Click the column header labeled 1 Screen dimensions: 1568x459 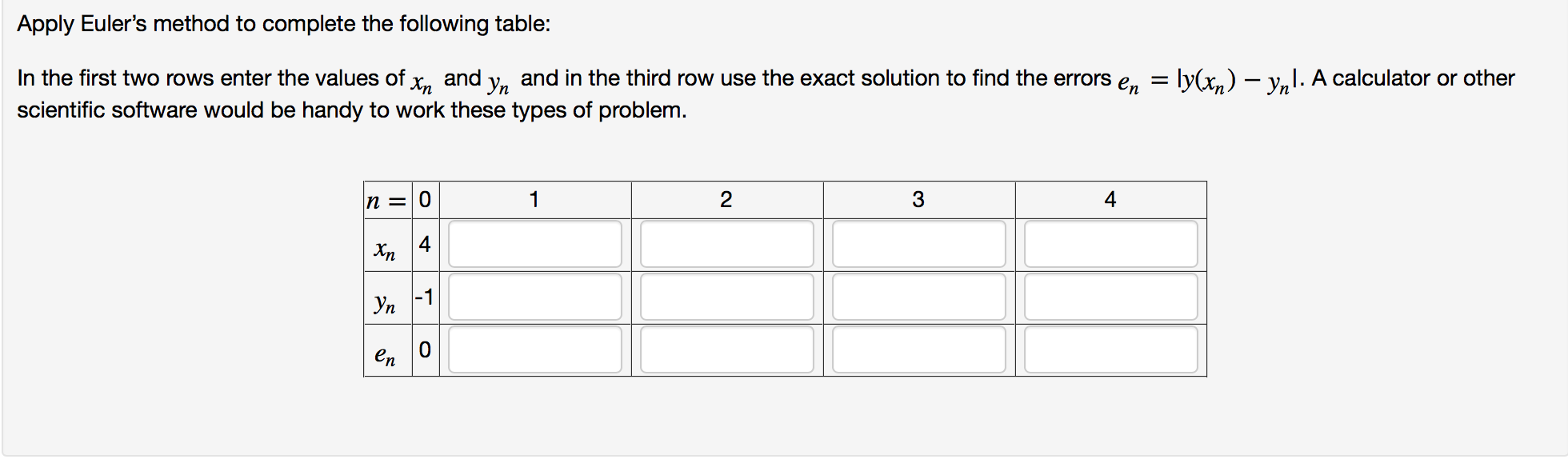pyautogui.click(x=534, y=199)
